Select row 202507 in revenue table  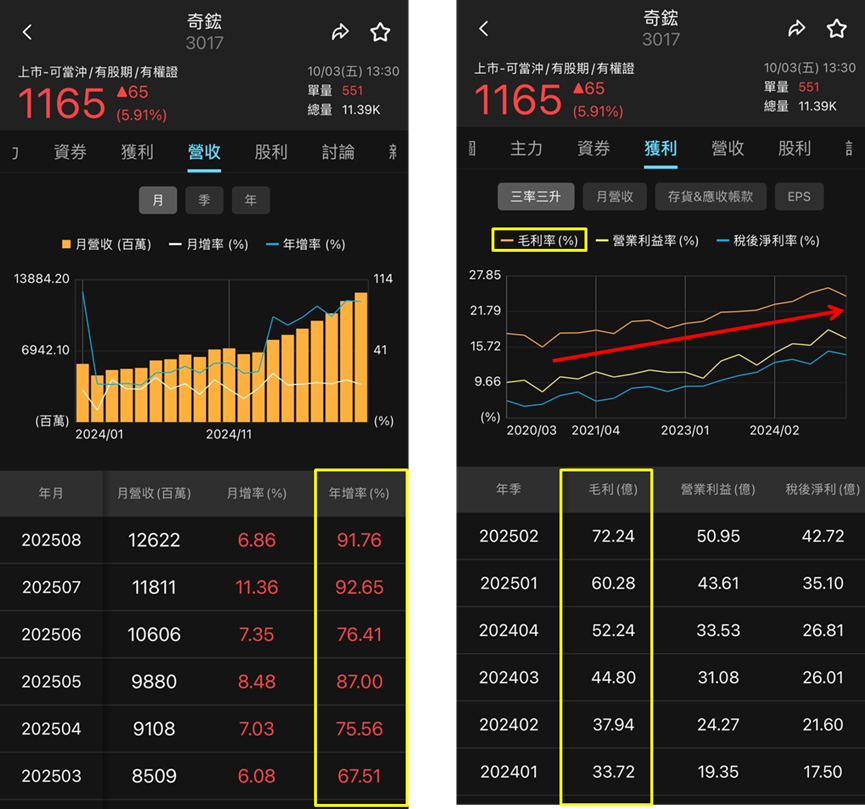point(204,587)
